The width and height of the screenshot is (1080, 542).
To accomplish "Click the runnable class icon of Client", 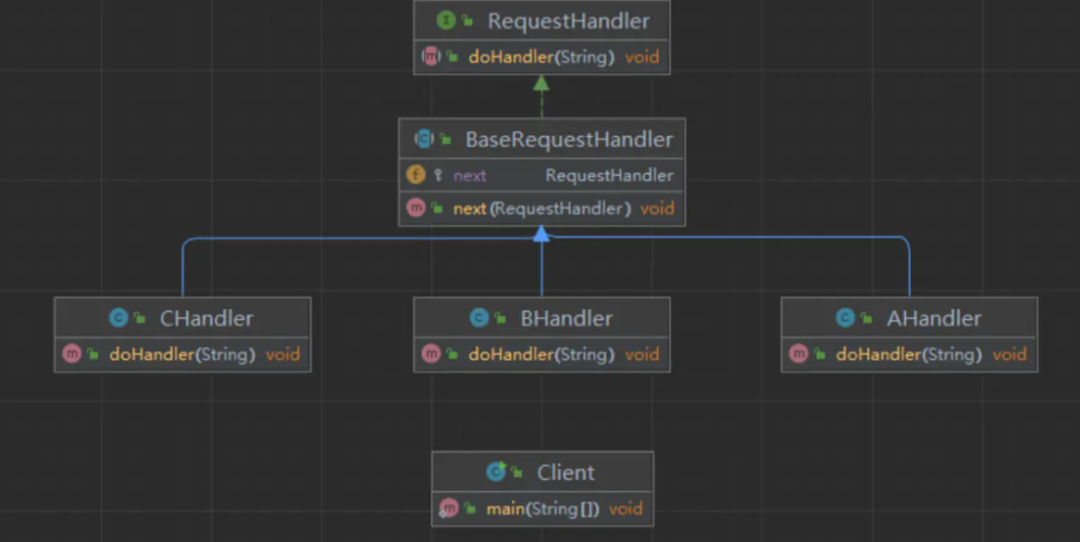I will coord(496,472).
